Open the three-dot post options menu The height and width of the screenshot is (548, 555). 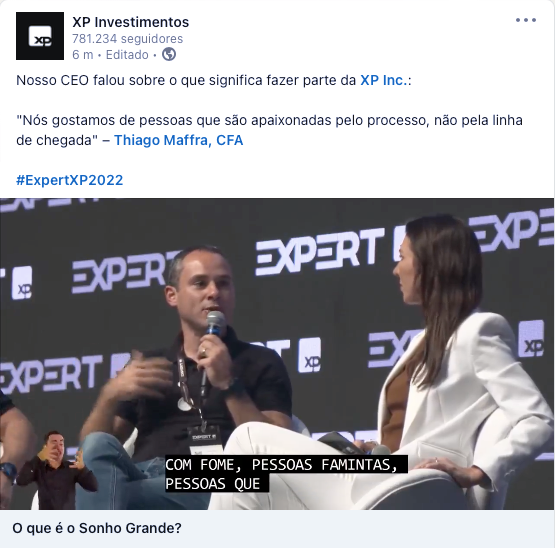526,20
